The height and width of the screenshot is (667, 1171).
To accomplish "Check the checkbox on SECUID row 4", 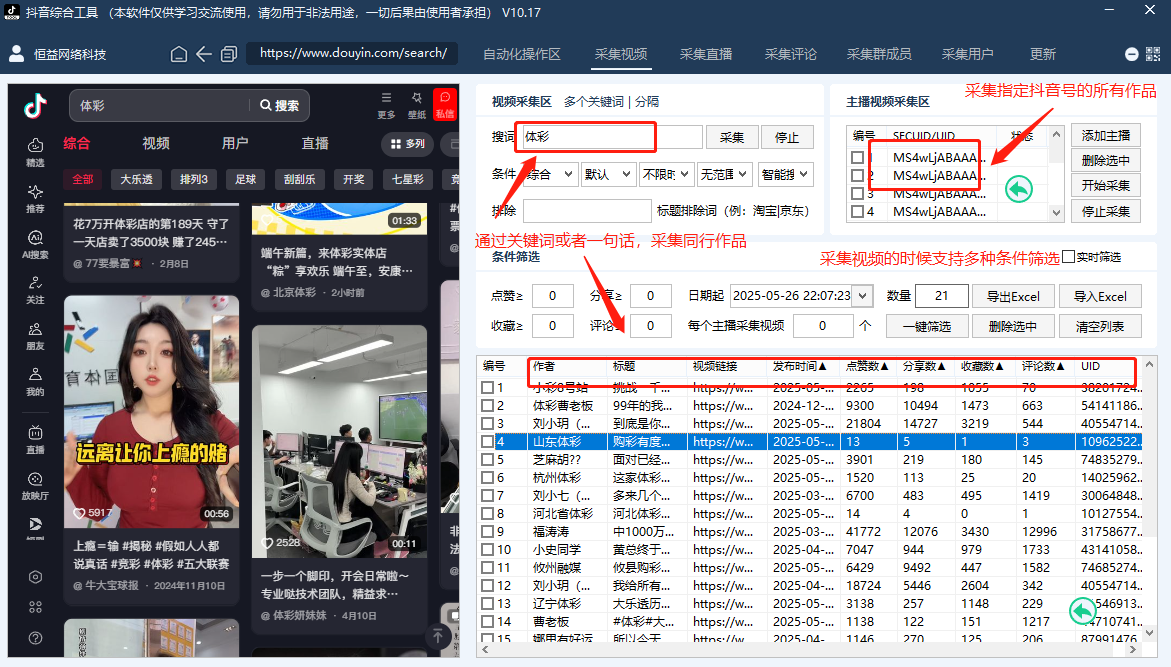I will [857, 210].
